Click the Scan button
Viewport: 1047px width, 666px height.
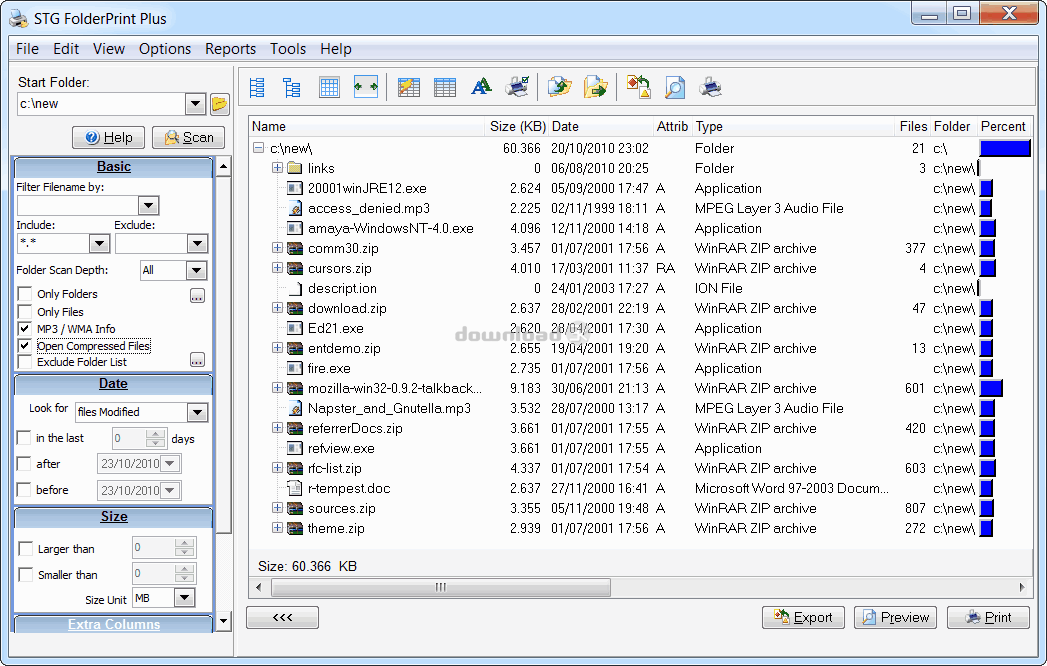(188, 138)
